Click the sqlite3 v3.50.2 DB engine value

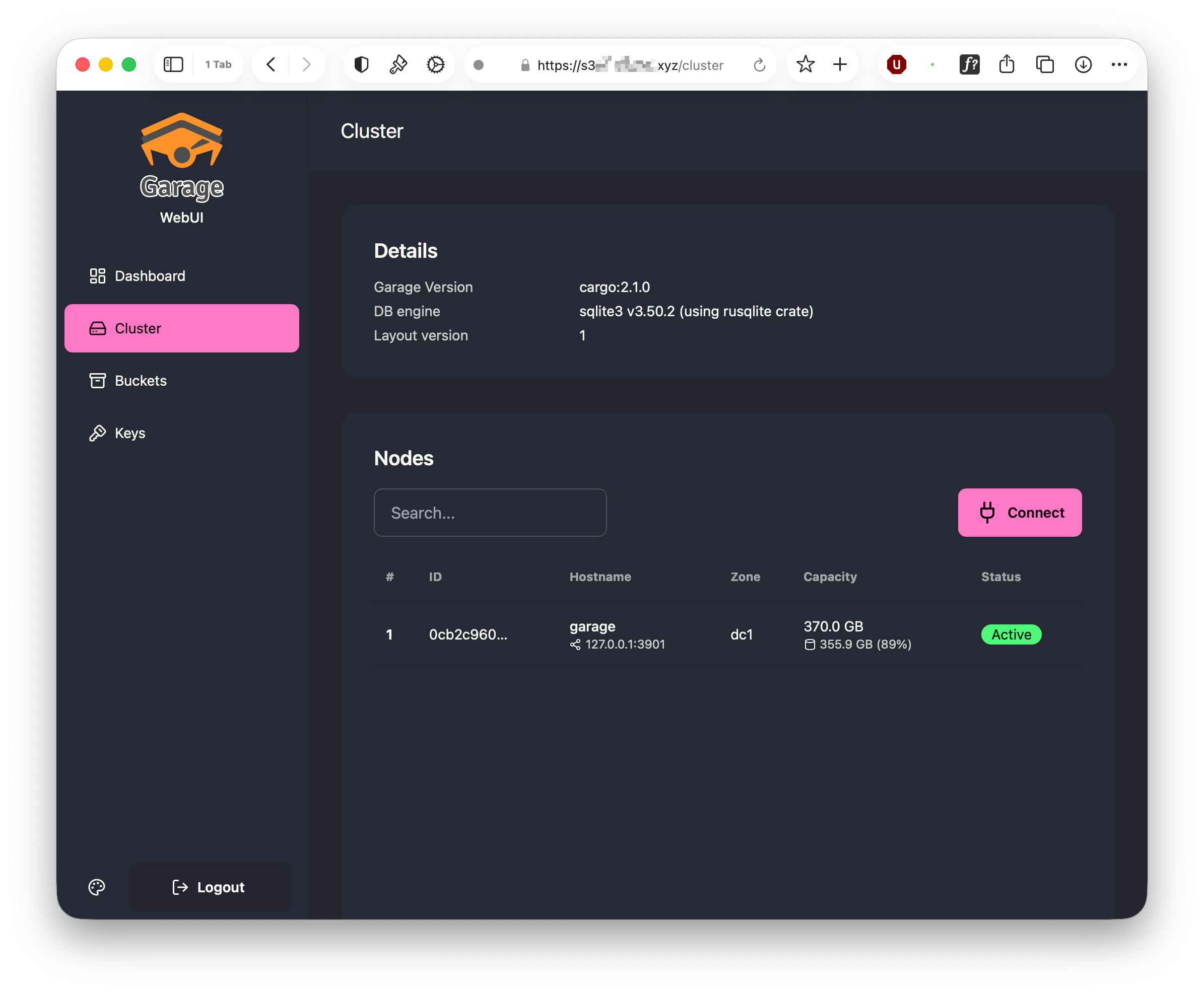[696, 311]
